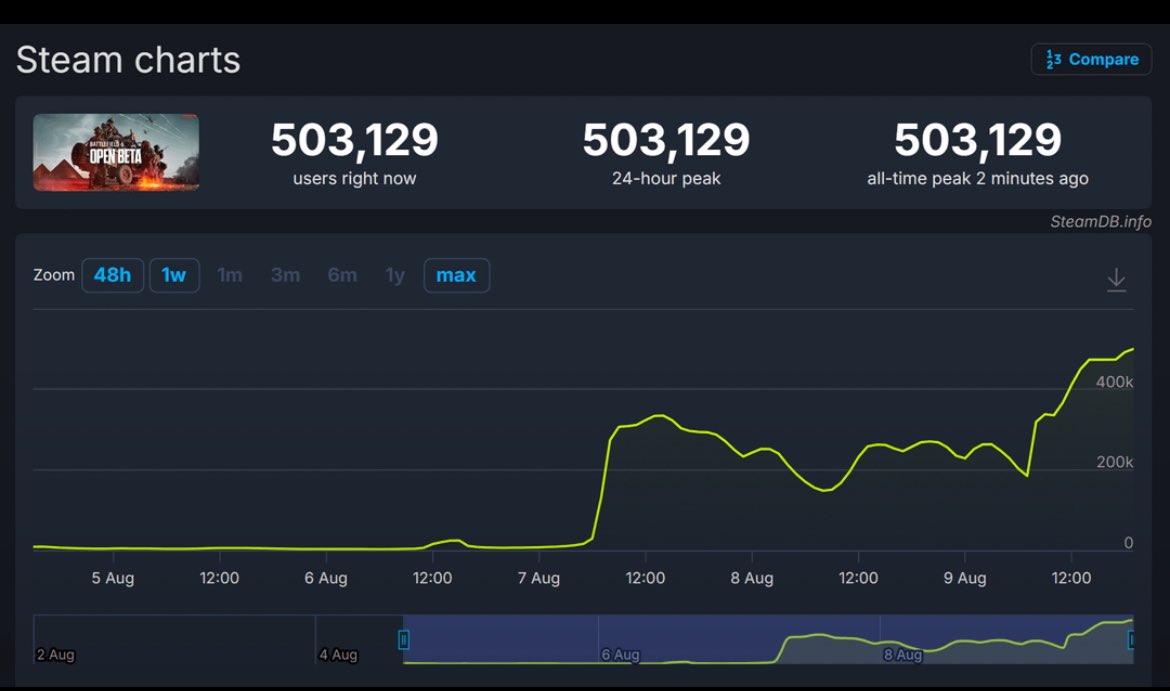
Task: Choose the 3m zoom option
Action: (x=285, y=275)
